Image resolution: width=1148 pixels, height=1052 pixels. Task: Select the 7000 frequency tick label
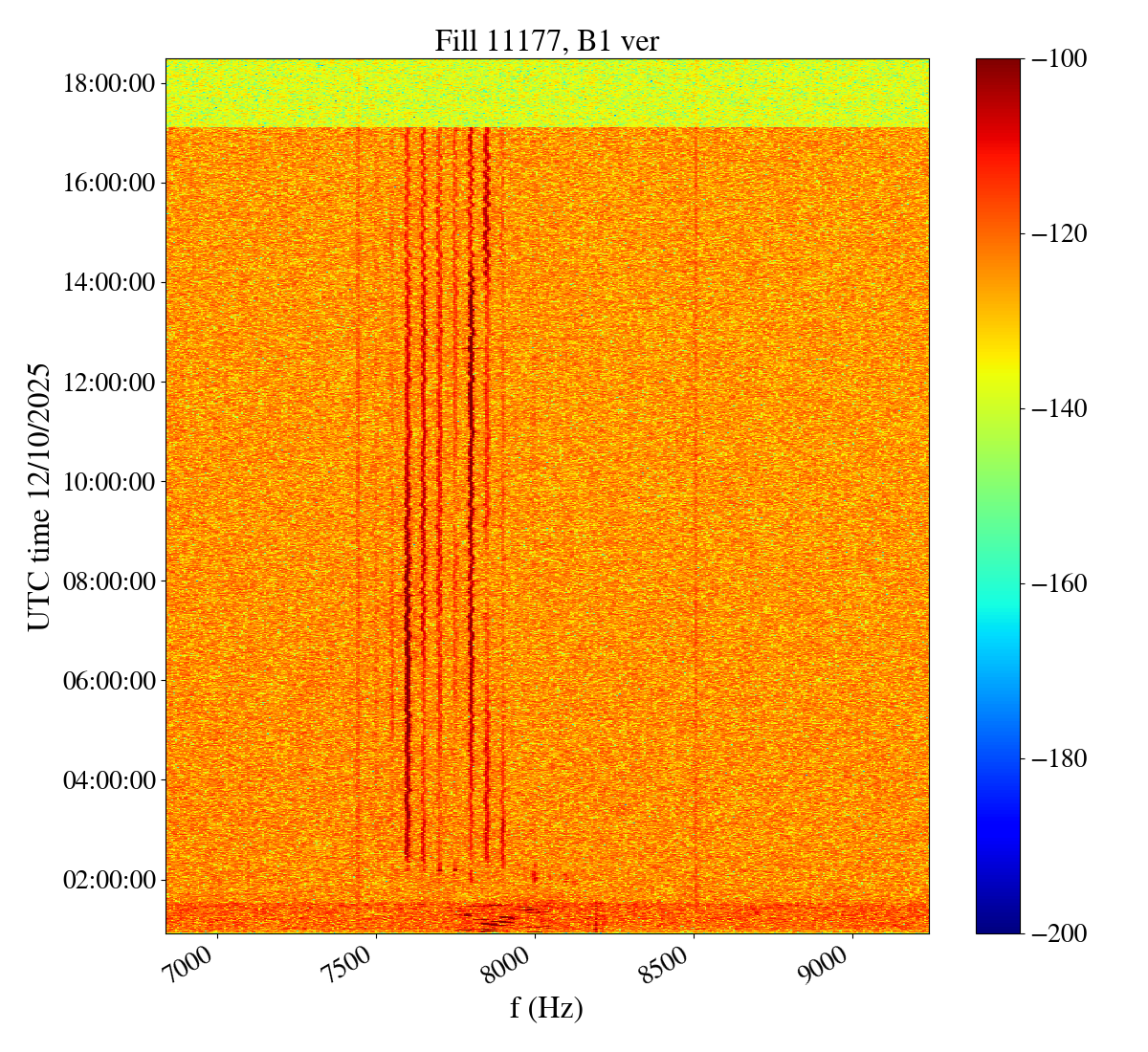pyautogui.click(x=195, y=969)
